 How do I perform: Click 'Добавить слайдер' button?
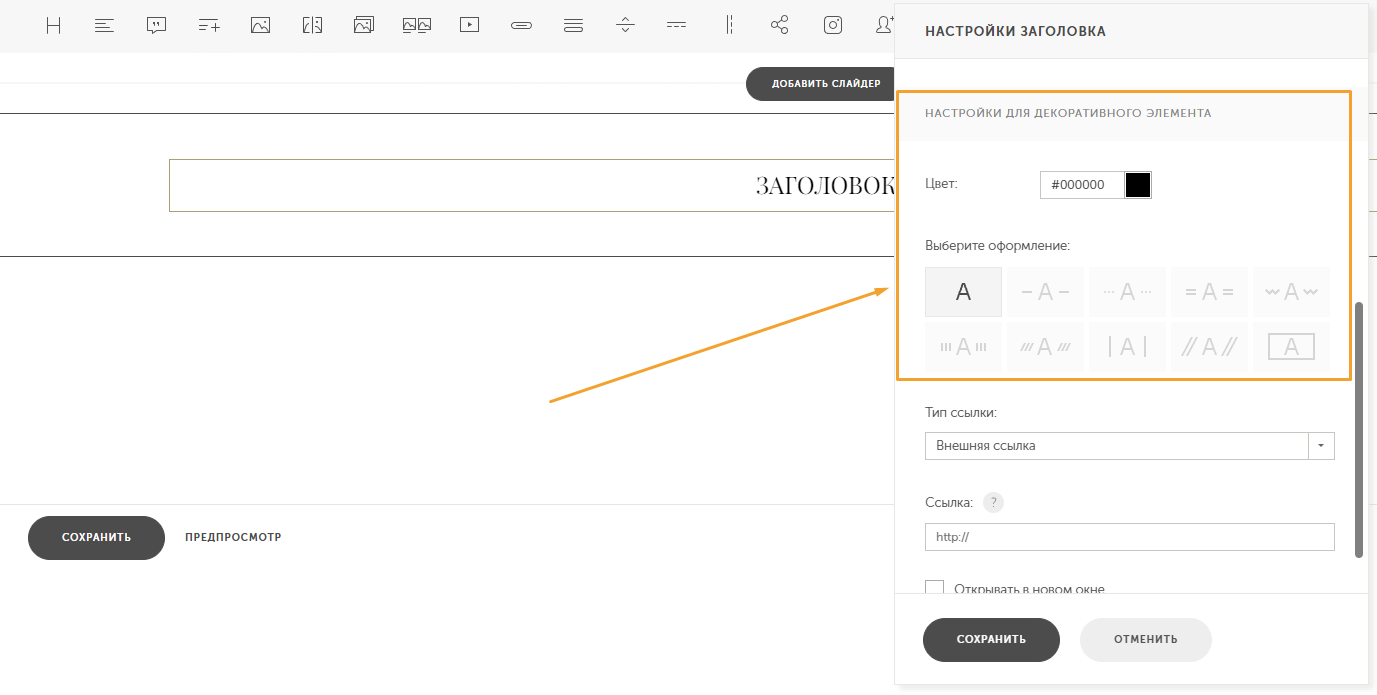click(820, 84)
